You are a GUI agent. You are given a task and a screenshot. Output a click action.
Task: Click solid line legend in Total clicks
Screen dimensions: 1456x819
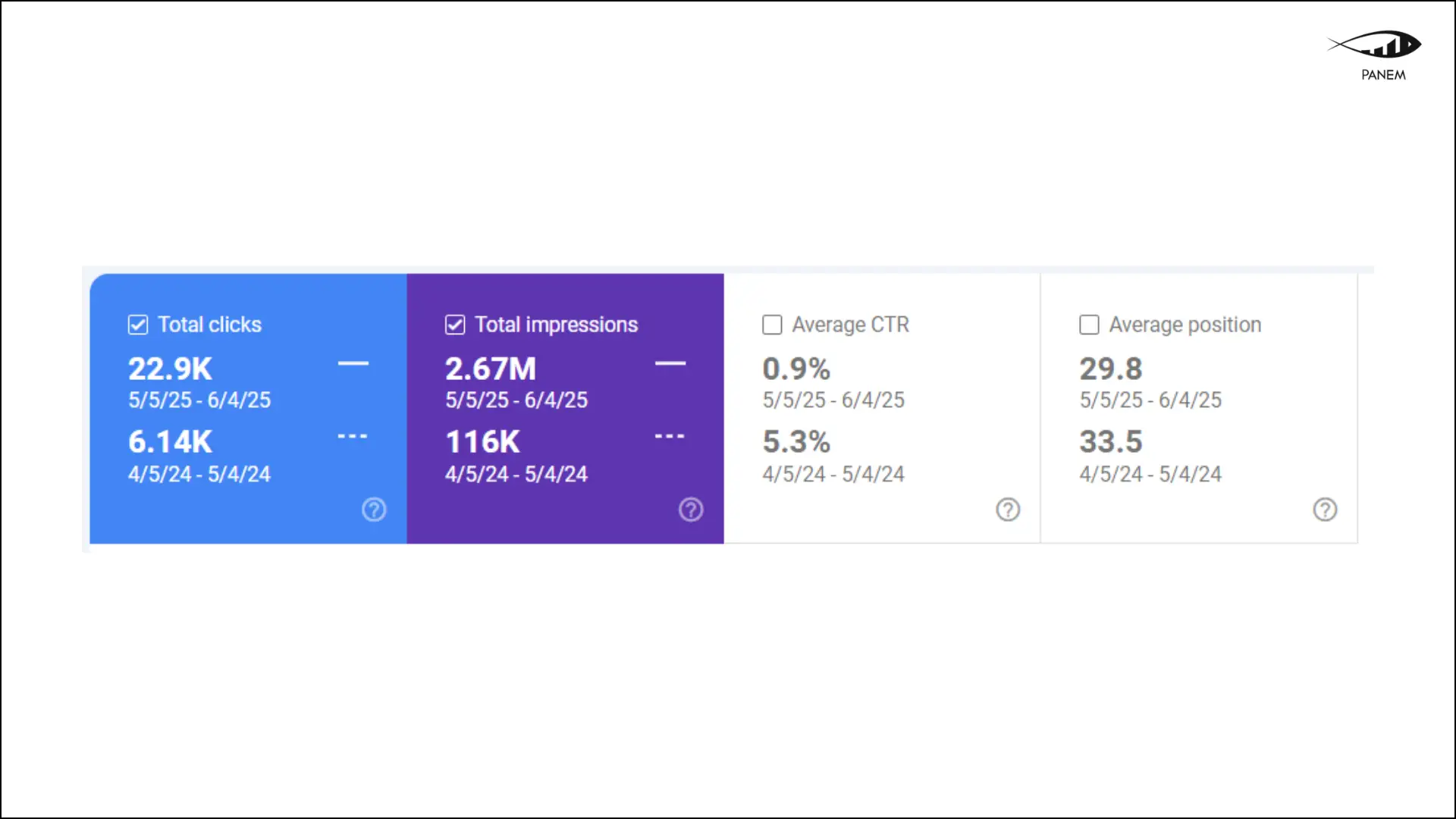353,364
